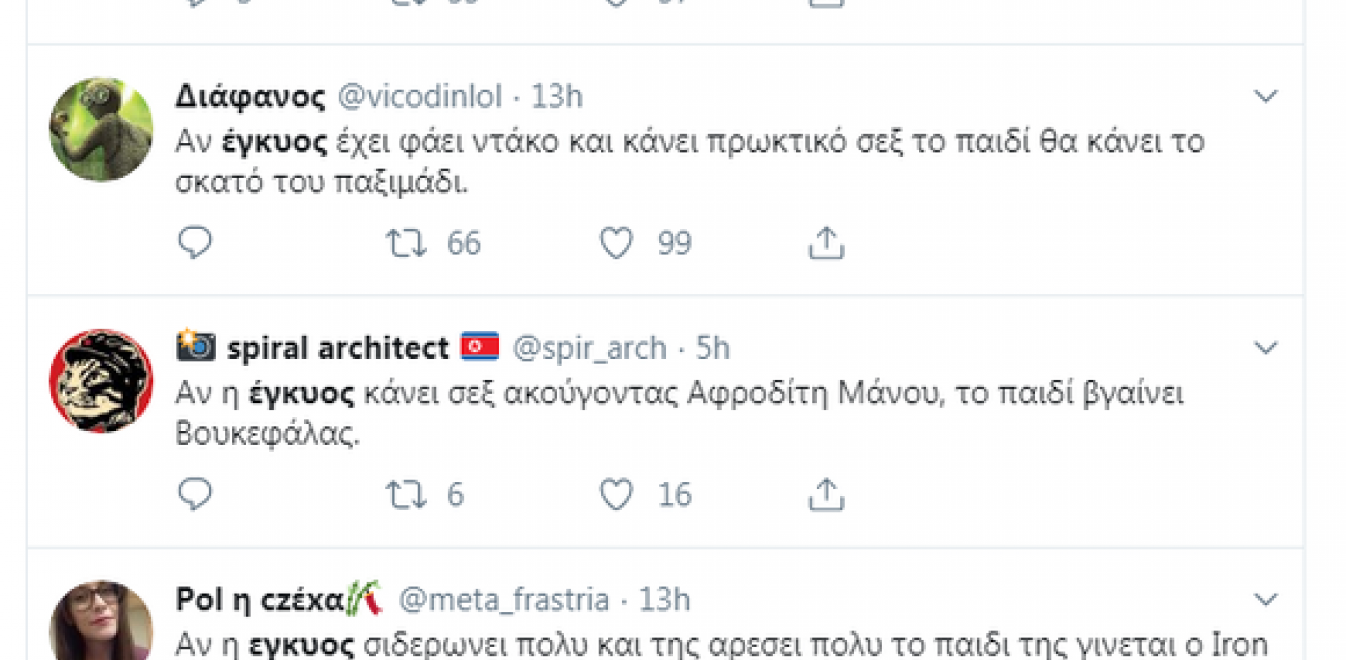The width and height of the screenshot is (1346, 660).
Task: Open the 5h timestamp on spiral architect tweet
Action: [713, 348]
